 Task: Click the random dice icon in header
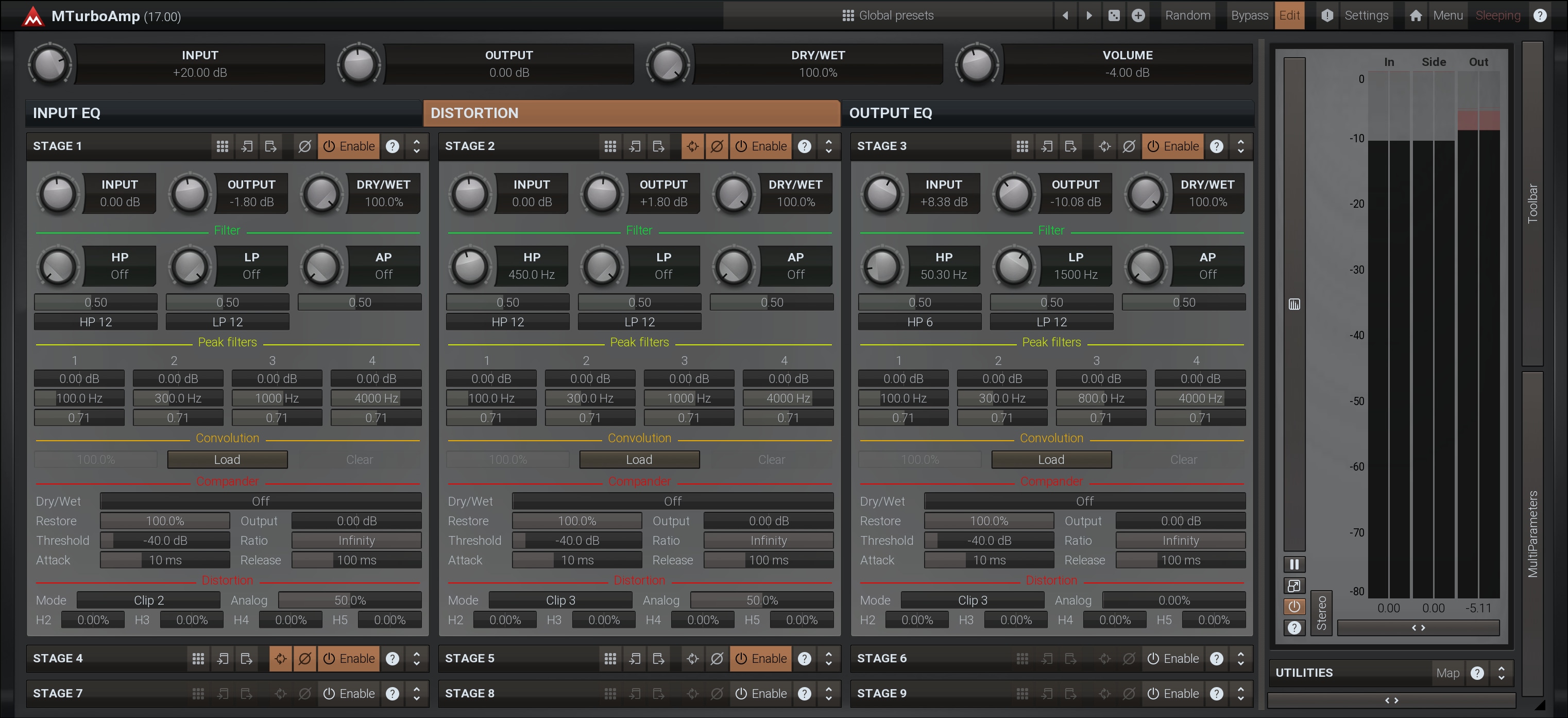pos(1114,16)
